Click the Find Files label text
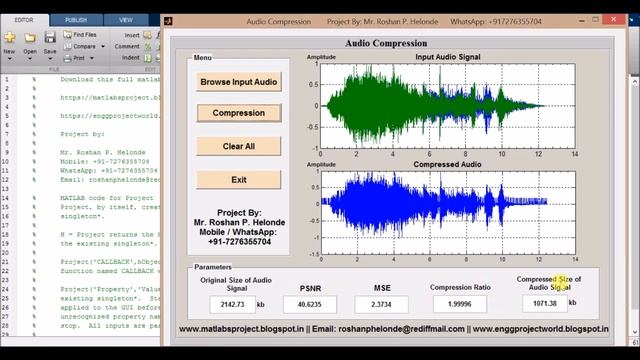This screenshot has height=360, width=640. point(85,35)
